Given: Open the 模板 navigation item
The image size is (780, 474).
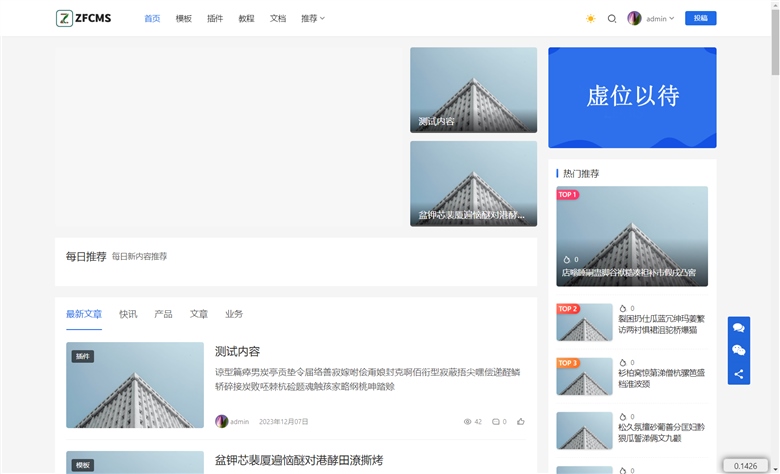Looking at the screenshot, I should click(184, 18).
